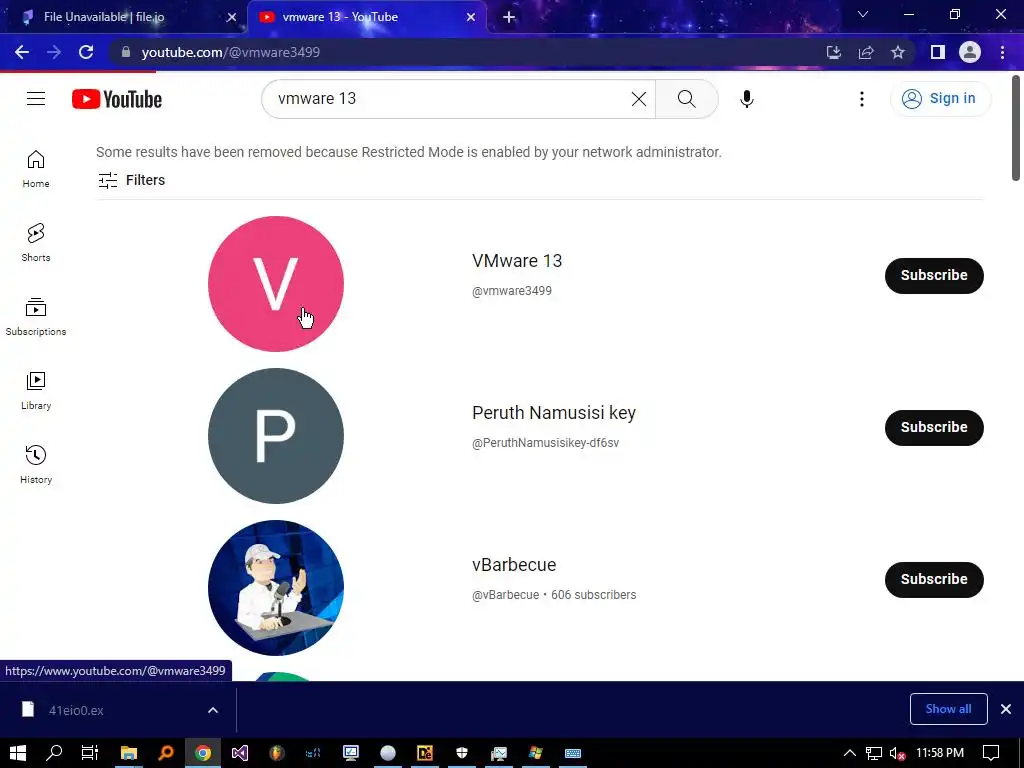Open File Explorer from taskbar
Image resolution: width=1024 pixels, height=768 pixels.
point(129,753)
